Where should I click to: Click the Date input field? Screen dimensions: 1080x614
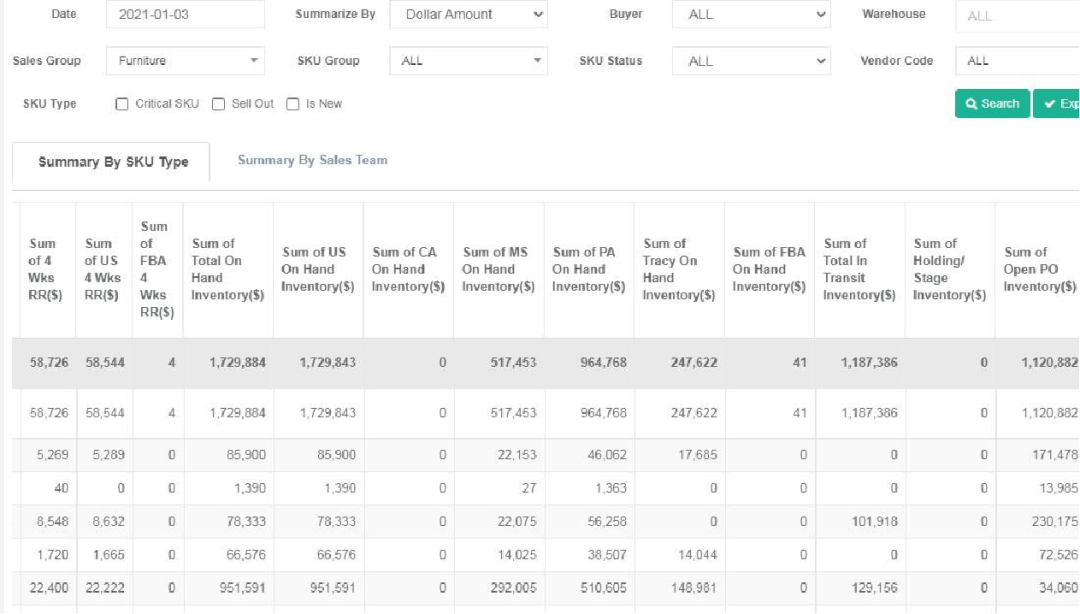[x=185, y=15]
